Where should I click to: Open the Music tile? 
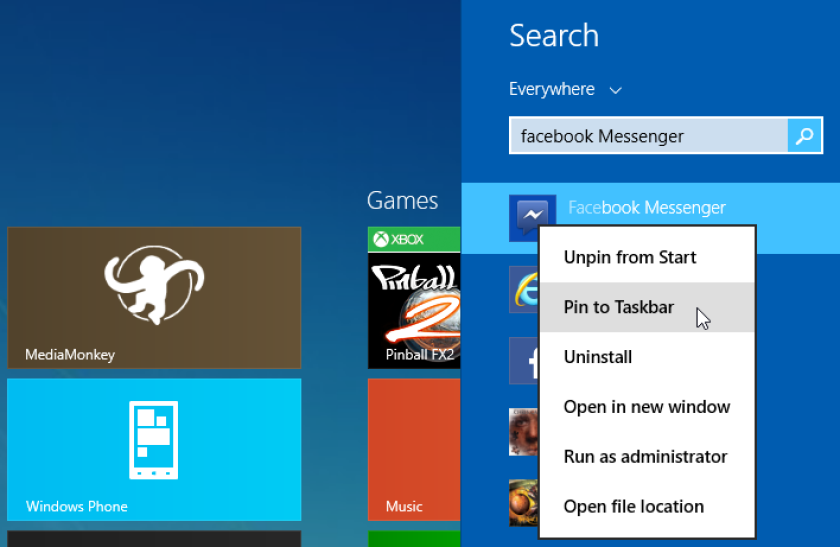414,449
